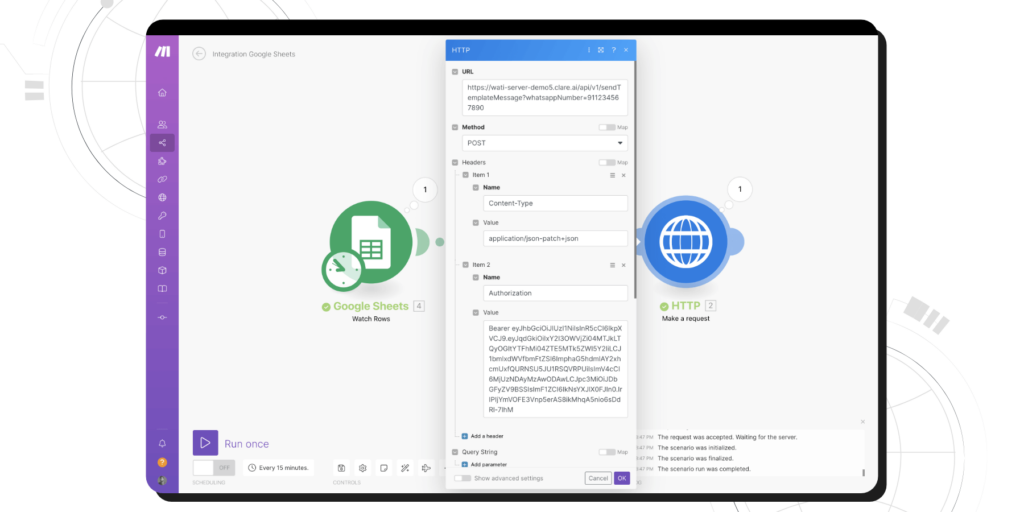Collapse the Query String section
1024x512 pixels.
pyautogui.click(x=455, y=452)
